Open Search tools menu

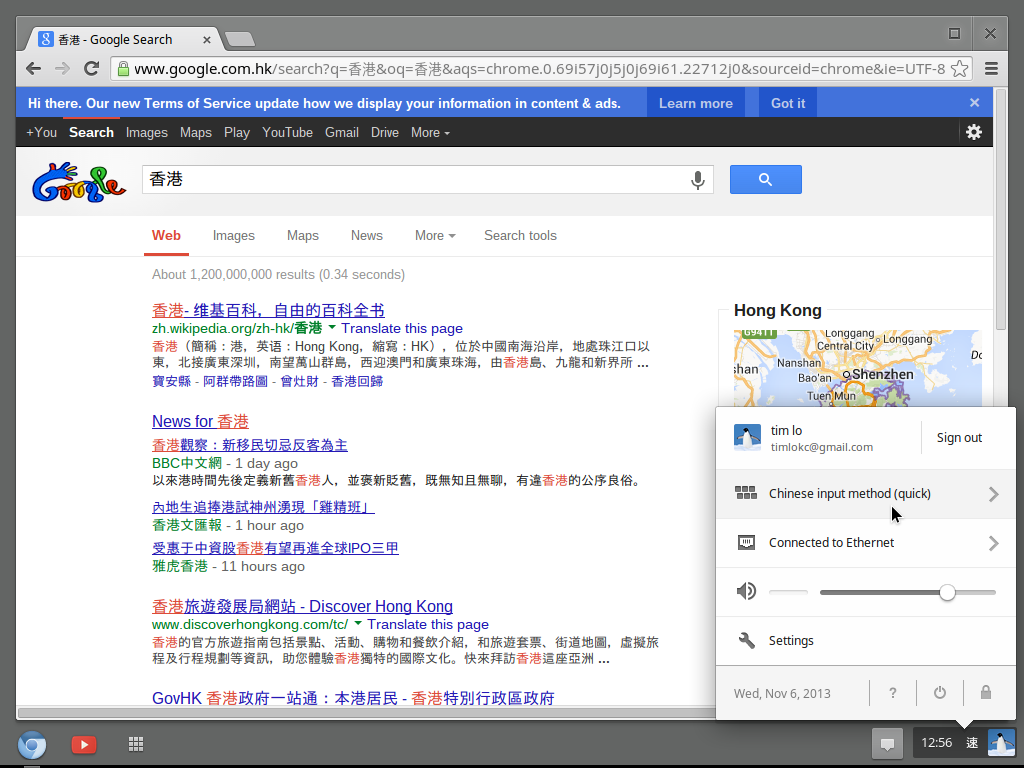pyautogui.click(x=520, y=236)
